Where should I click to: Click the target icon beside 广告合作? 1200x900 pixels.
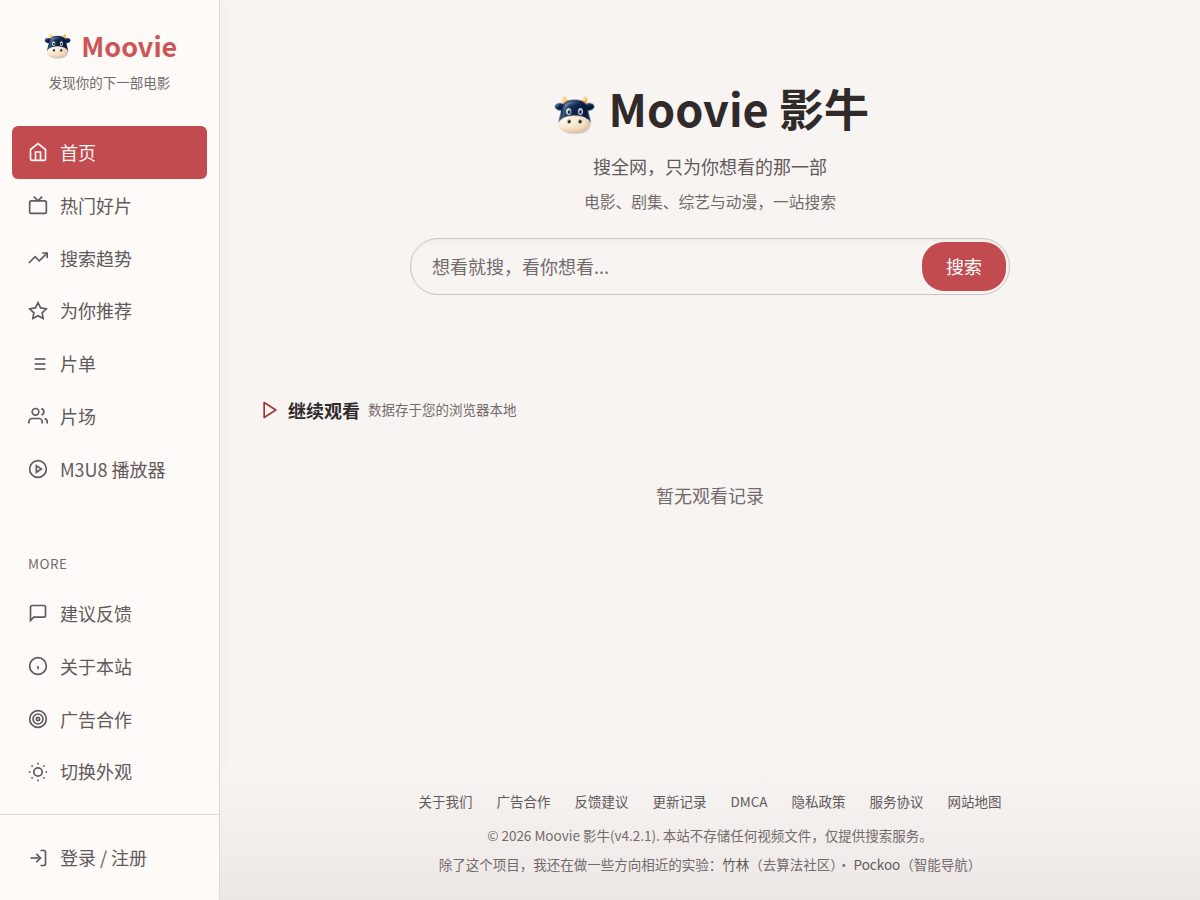(x=38, y=720)
